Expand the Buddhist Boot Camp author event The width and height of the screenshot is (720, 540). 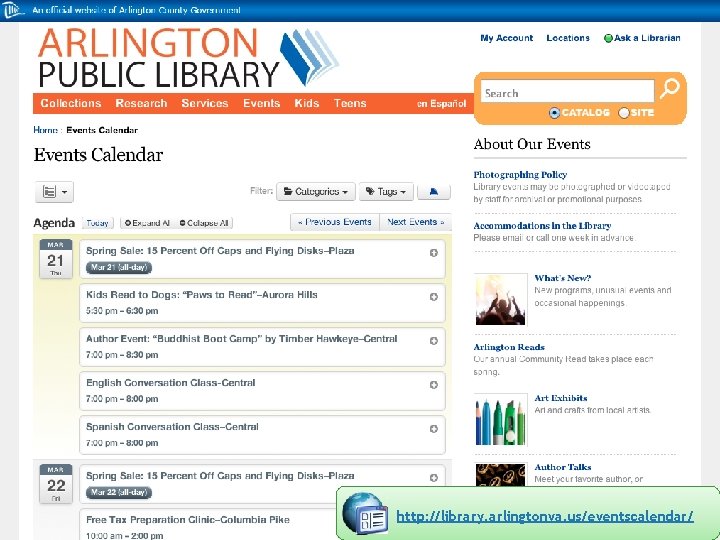coord(433,341)
